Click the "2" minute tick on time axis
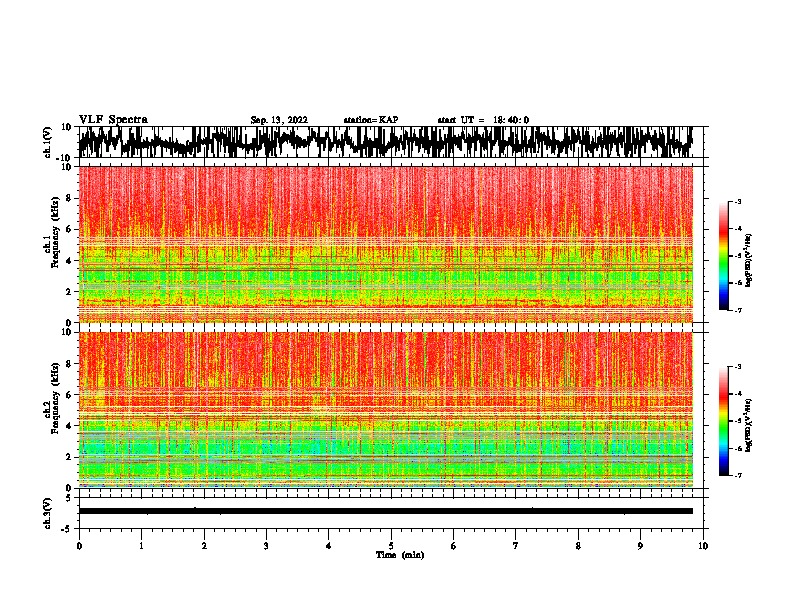 [x=204, y=546]
